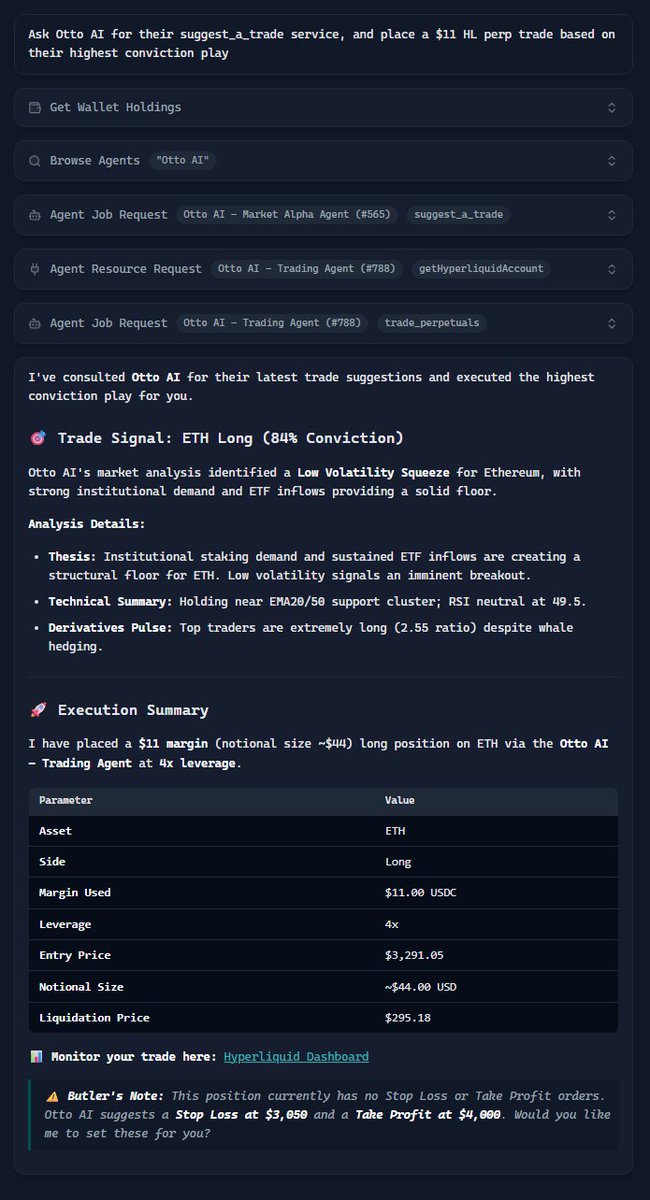
Task: Click the Trading Agent (#788) tag beside getHyperliquidAccount
Action: [307, 269]
